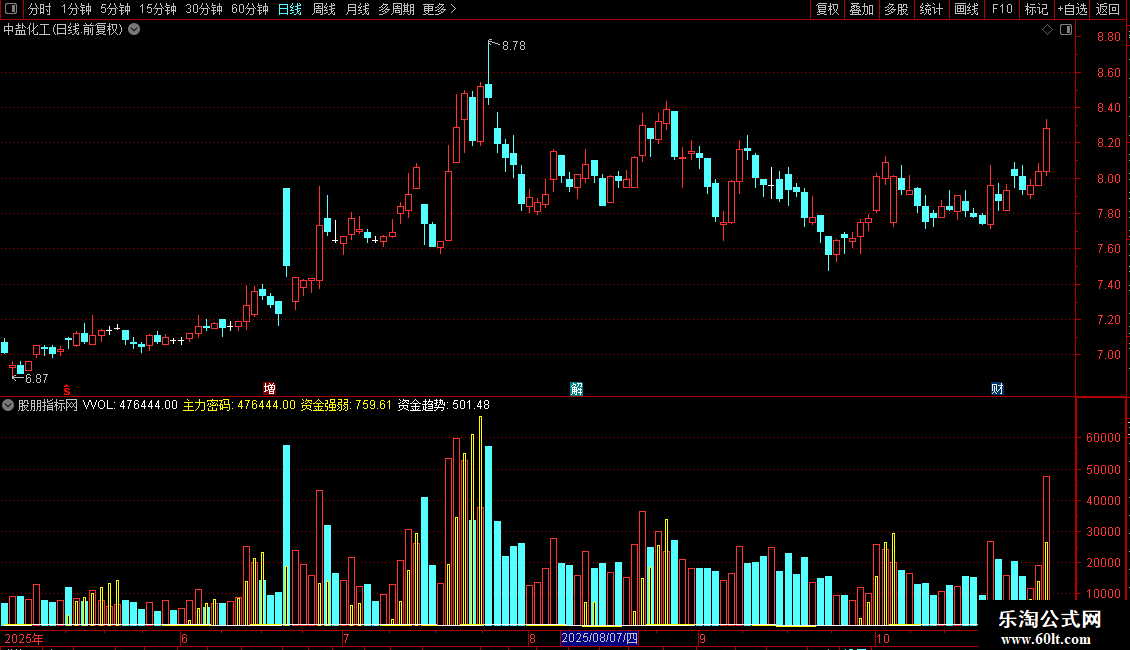Click month 8 on the time axis
The height and width of the screenshot is (650, 1130).
(532, 638)
